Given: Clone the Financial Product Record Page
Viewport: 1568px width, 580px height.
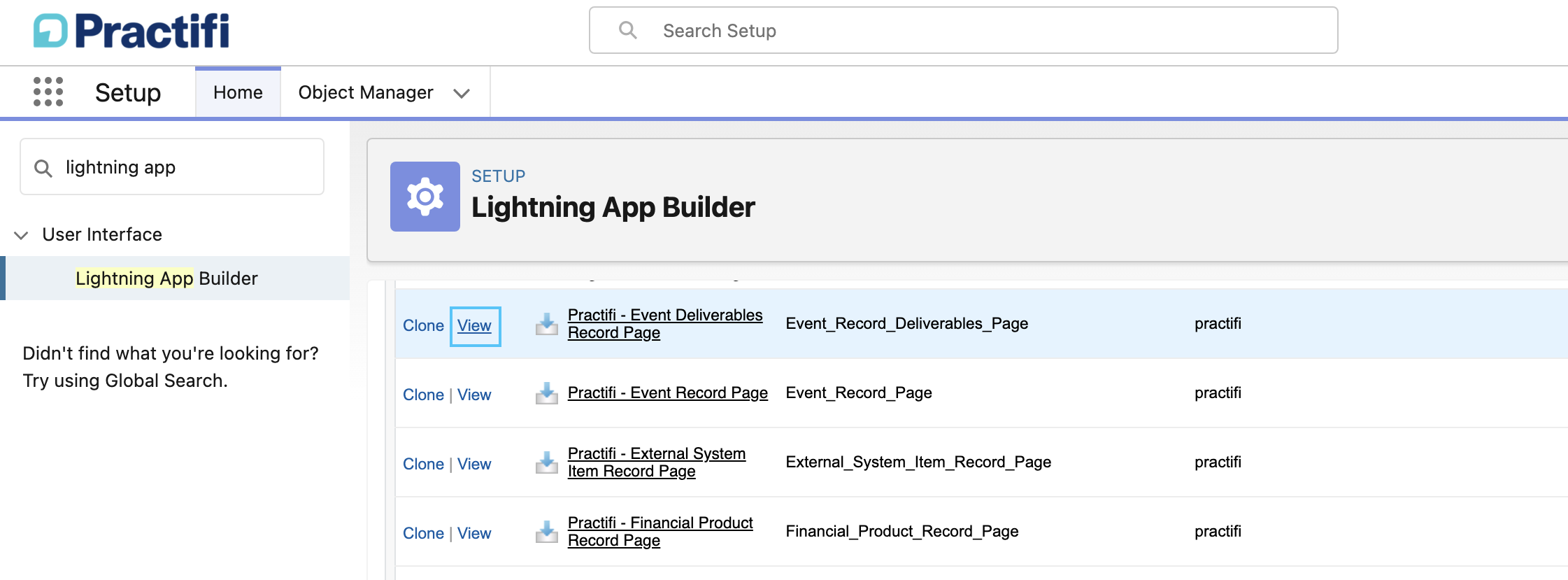Looking at the screenshot, I should 423,533.
